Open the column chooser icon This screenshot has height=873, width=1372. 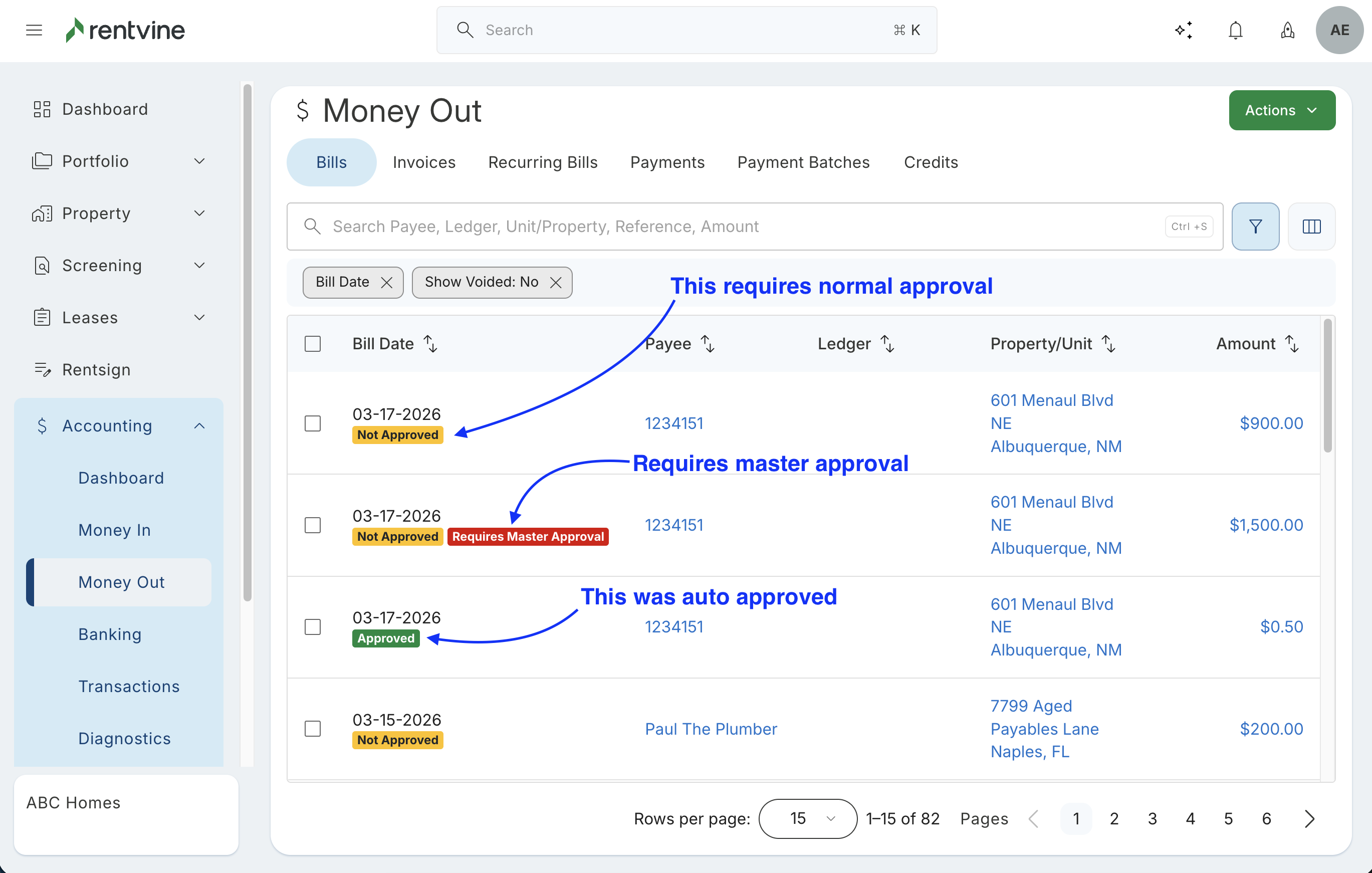pos(1311,227)
